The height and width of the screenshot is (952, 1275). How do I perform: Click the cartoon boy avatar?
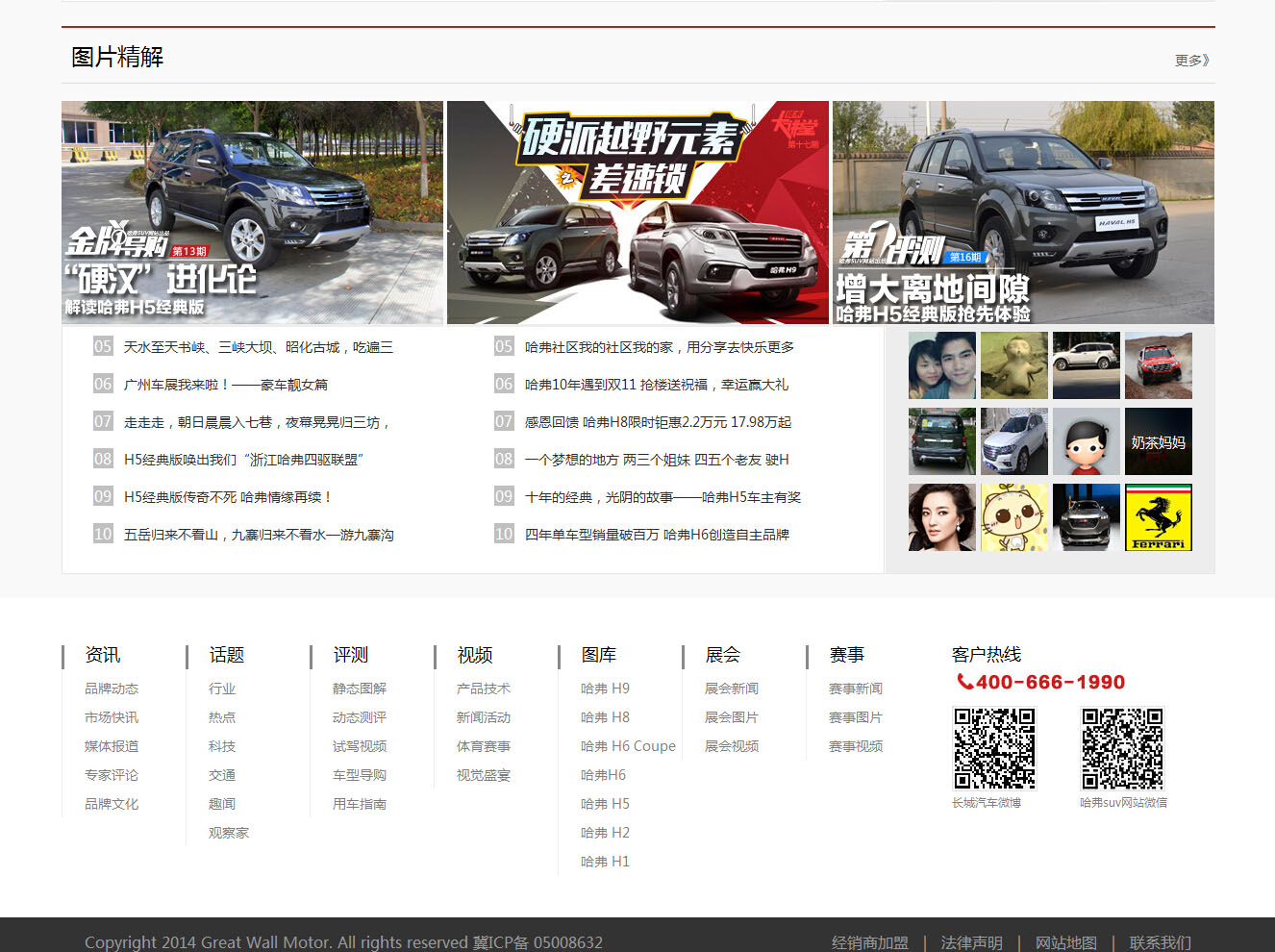pyautogui.click(x=1087, y=441)
